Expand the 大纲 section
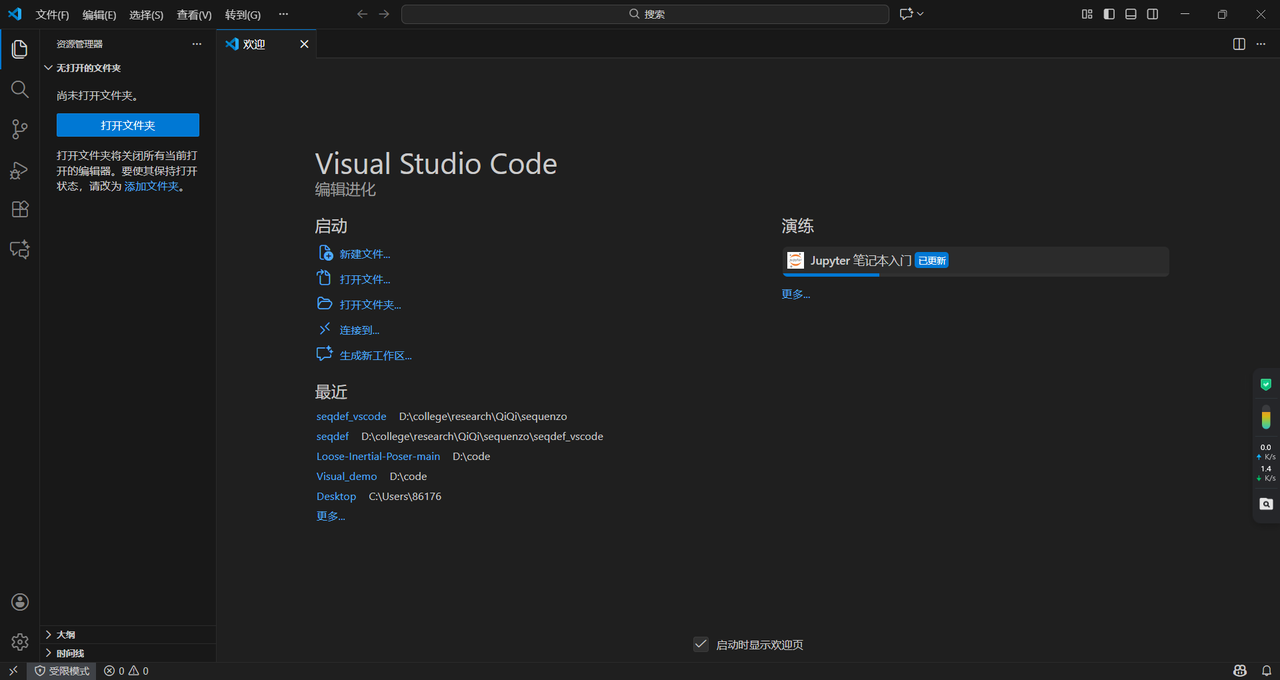The width and height of the screenshot is (1280, 680). tap(65, 635)
